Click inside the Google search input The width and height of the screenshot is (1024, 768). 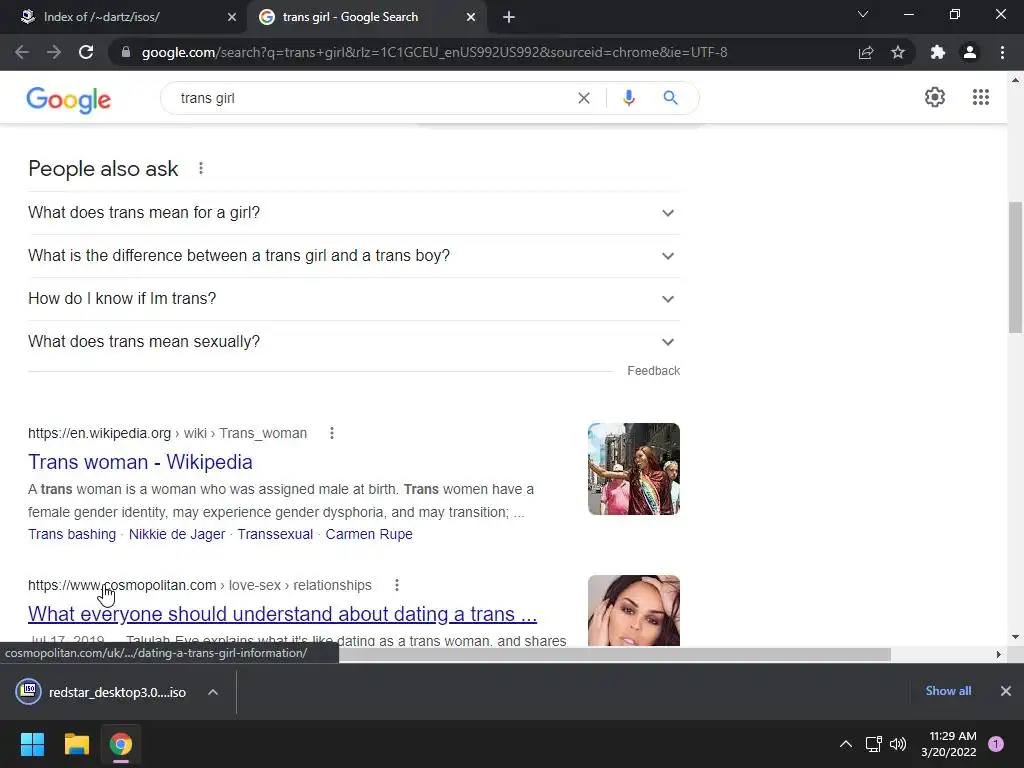(372, 98)
